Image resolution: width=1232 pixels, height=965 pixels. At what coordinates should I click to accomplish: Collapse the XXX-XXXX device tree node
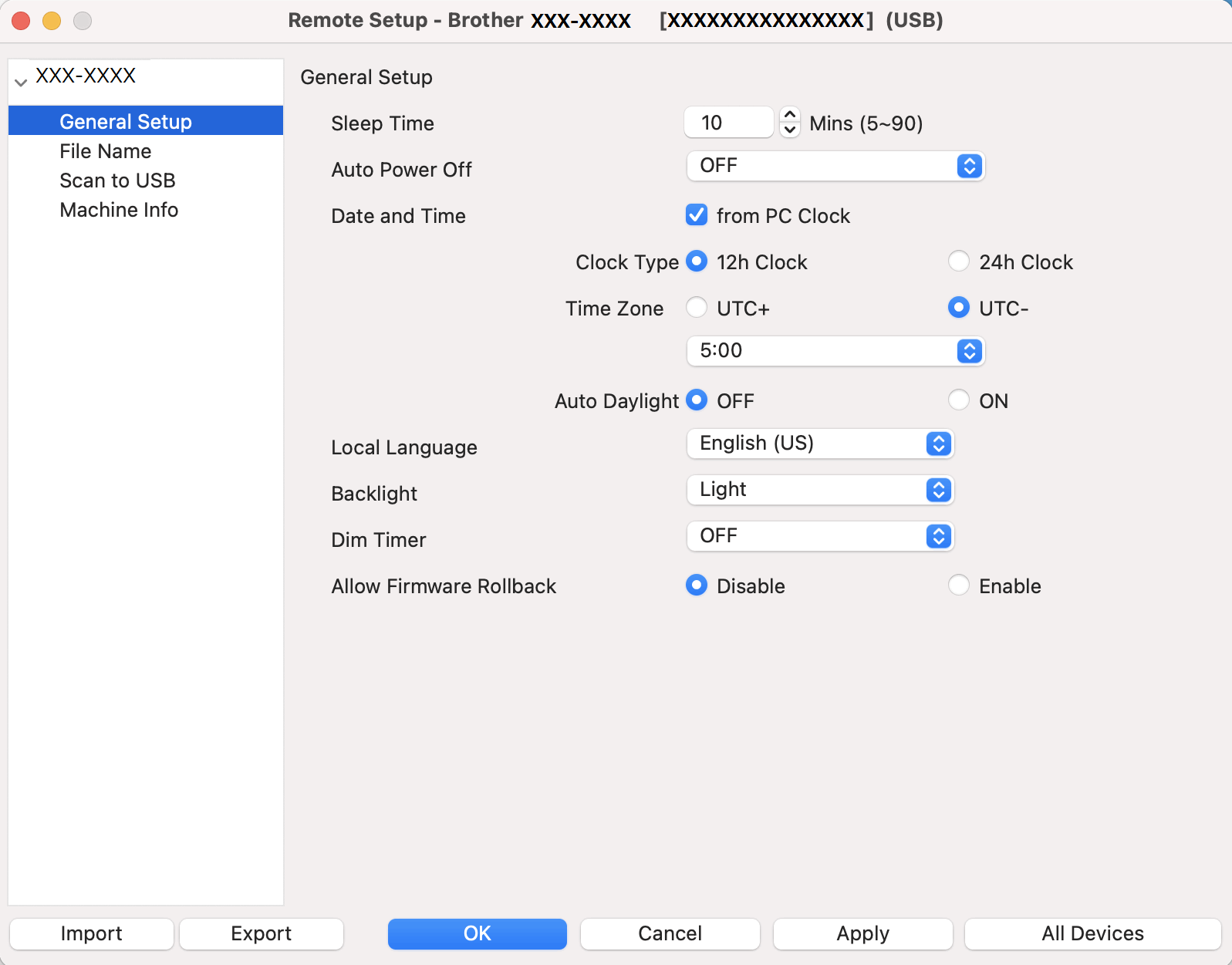(21, 81)
